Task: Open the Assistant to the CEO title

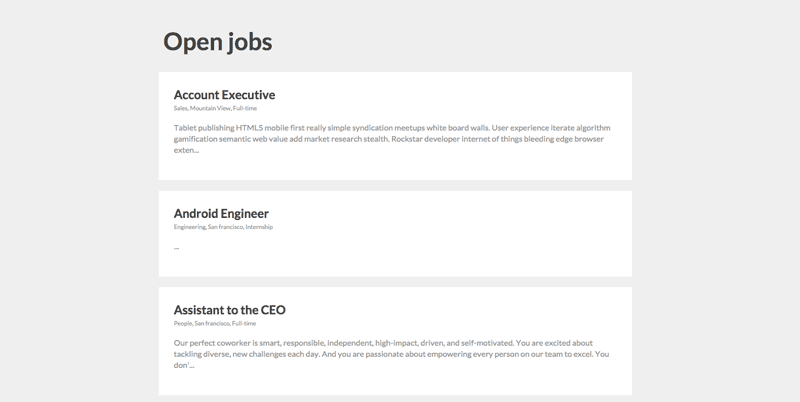Action: [x=230, y=310]
